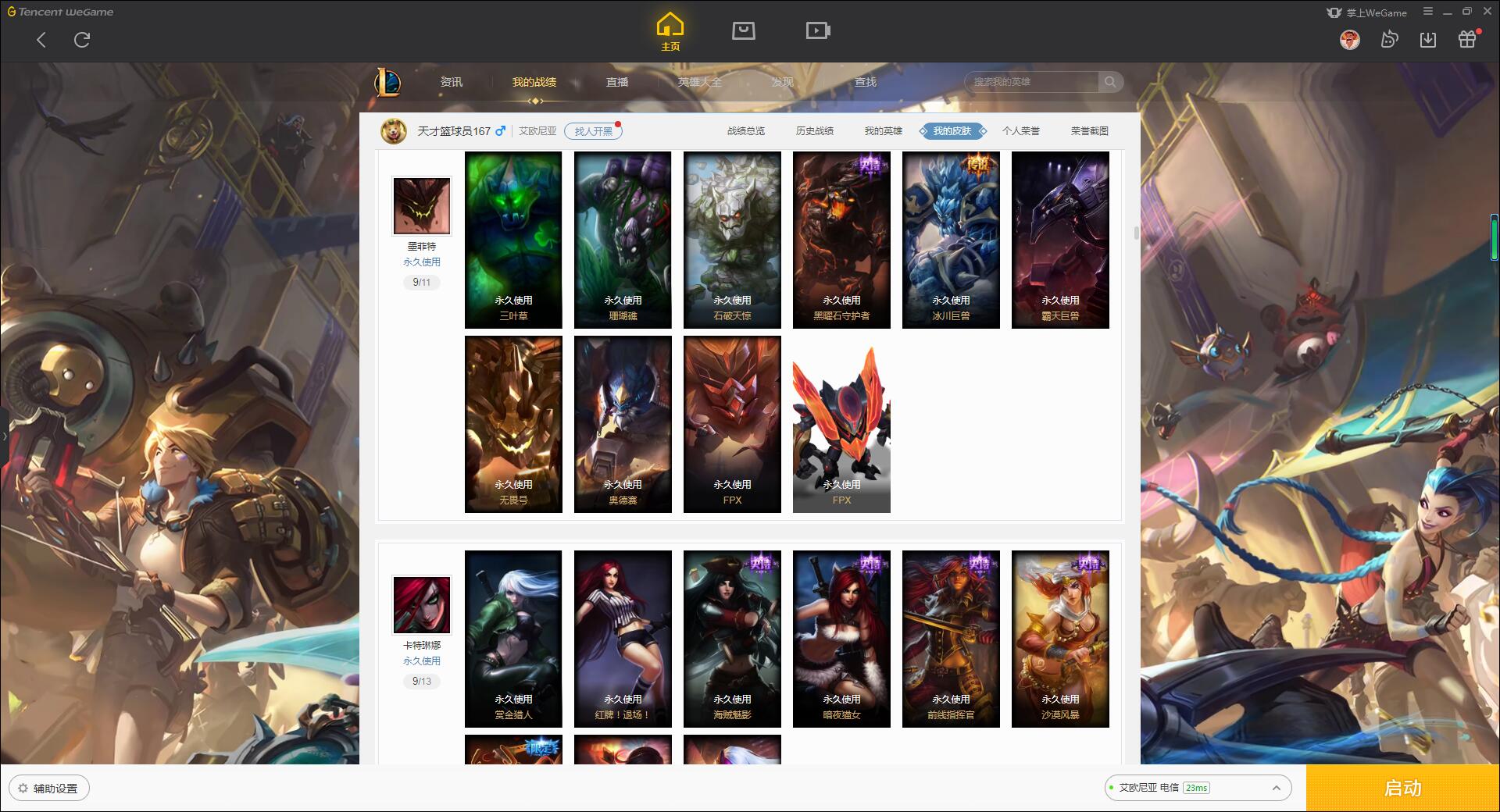Expand the 艾欧尼亚 电信 server dropdown
Screen dimensions: 1500x812
click(x=1198, y=788)
